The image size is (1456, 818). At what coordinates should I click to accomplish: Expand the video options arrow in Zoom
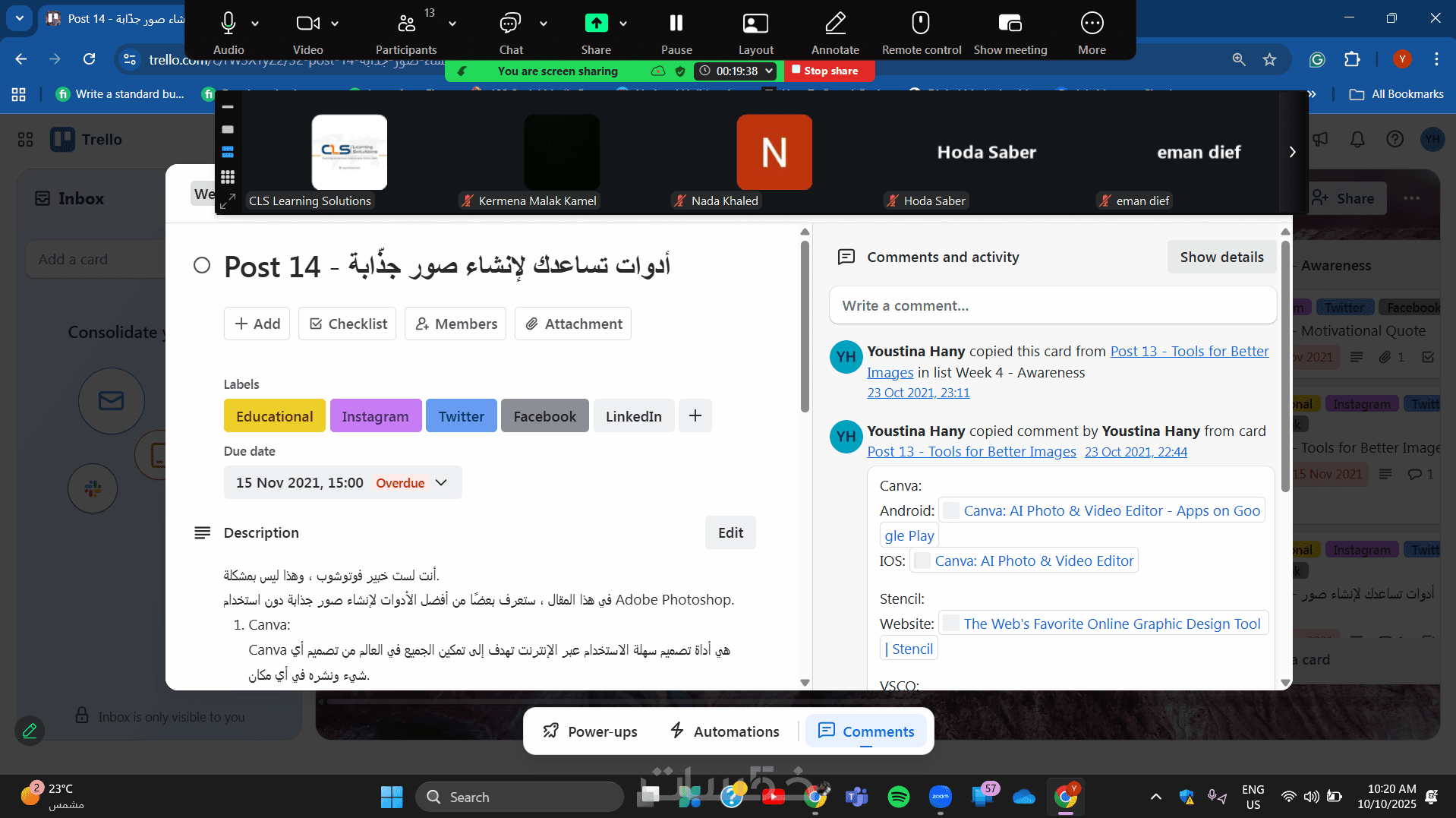point(335,24)
